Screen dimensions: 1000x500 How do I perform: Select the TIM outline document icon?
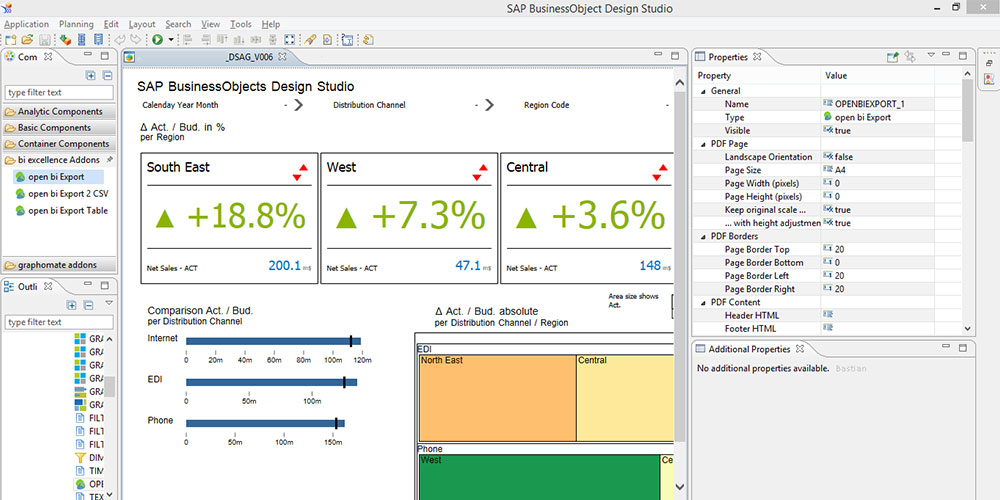tap(80, 471)
